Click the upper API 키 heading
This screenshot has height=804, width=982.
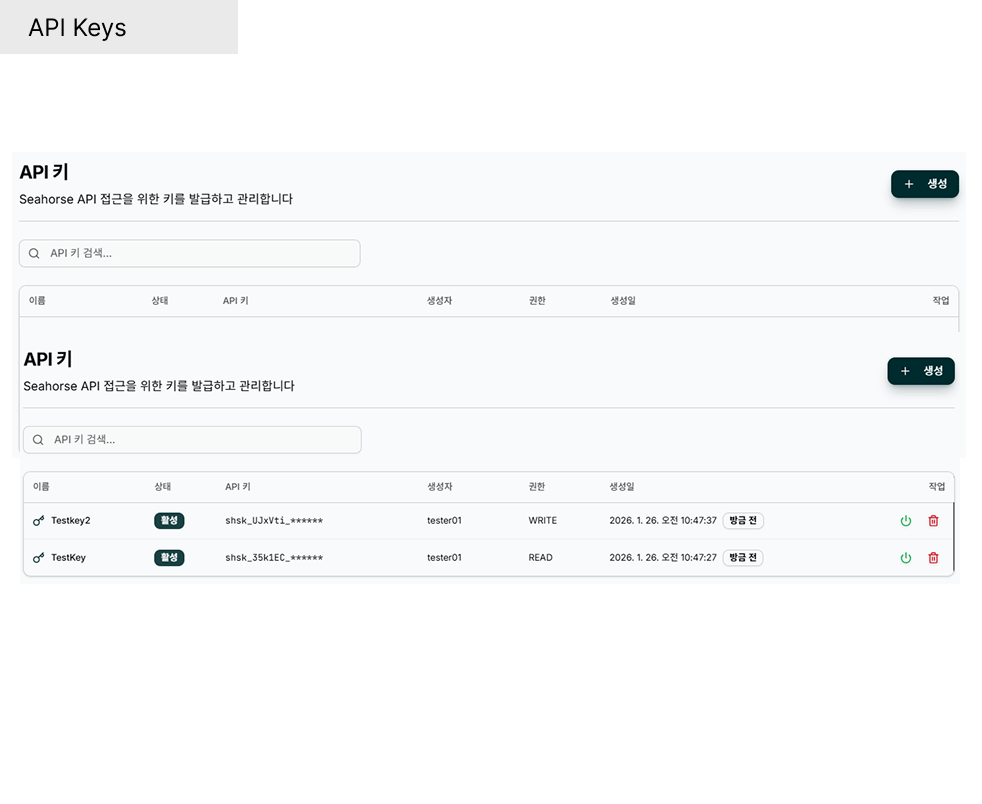pos(44,172)
